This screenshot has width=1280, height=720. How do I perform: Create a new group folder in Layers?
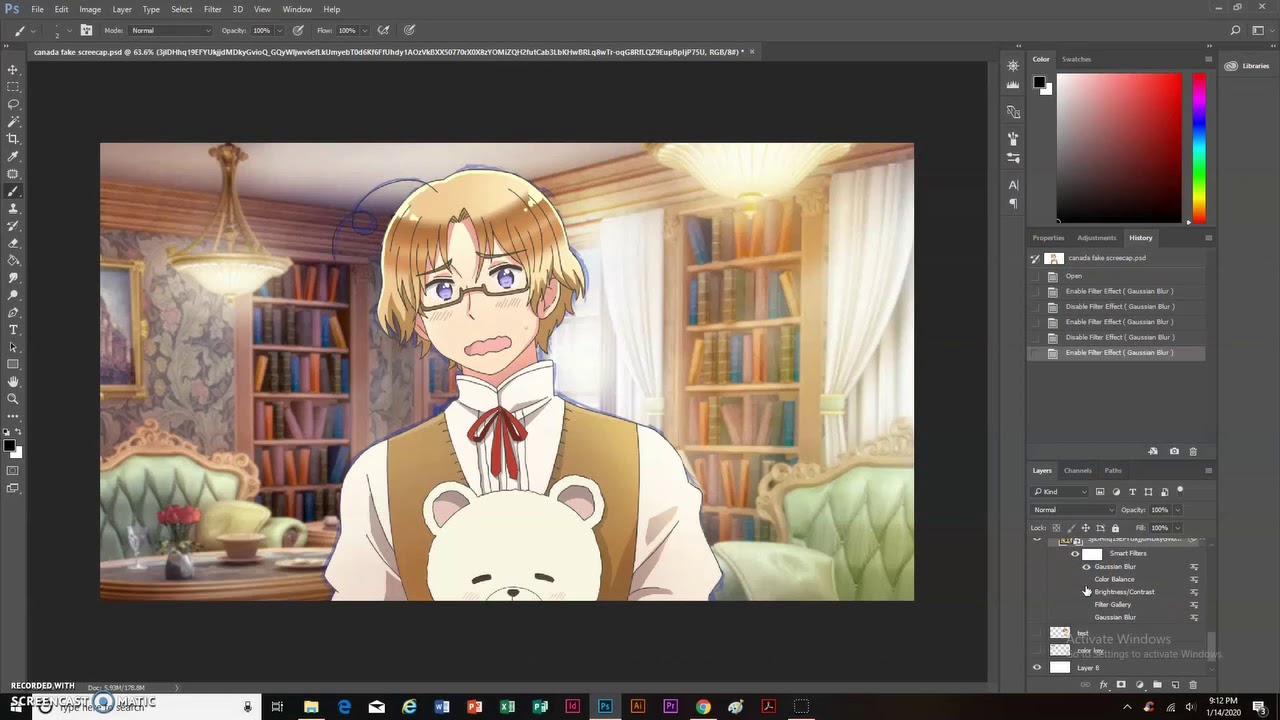point(1157,685)
